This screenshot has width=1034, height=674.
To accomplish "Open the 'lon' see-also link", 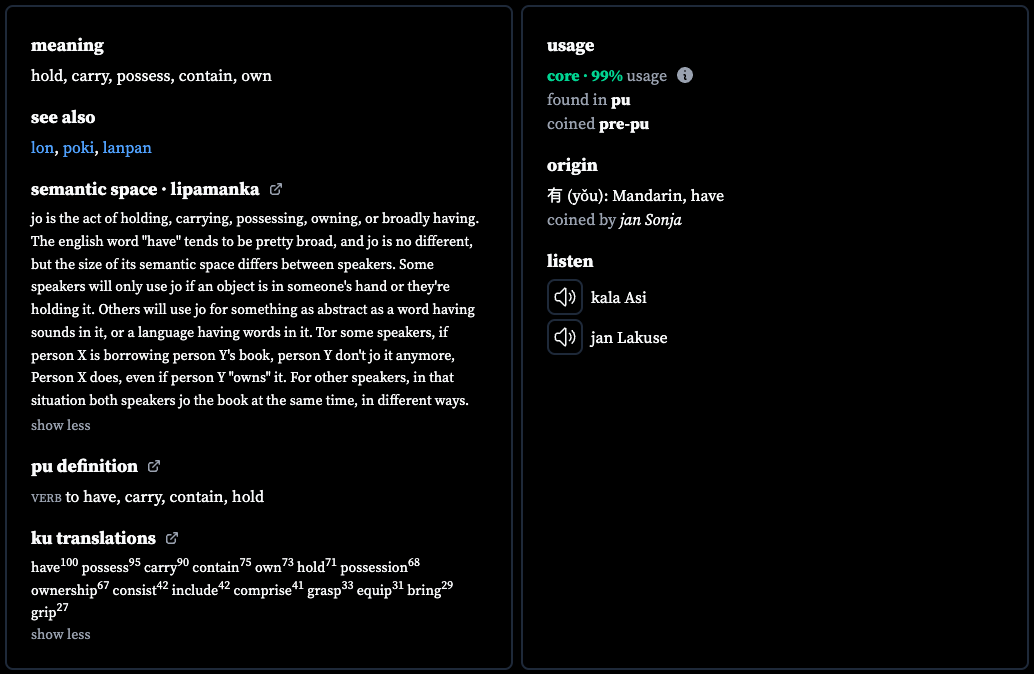I will tap(42, 148).
